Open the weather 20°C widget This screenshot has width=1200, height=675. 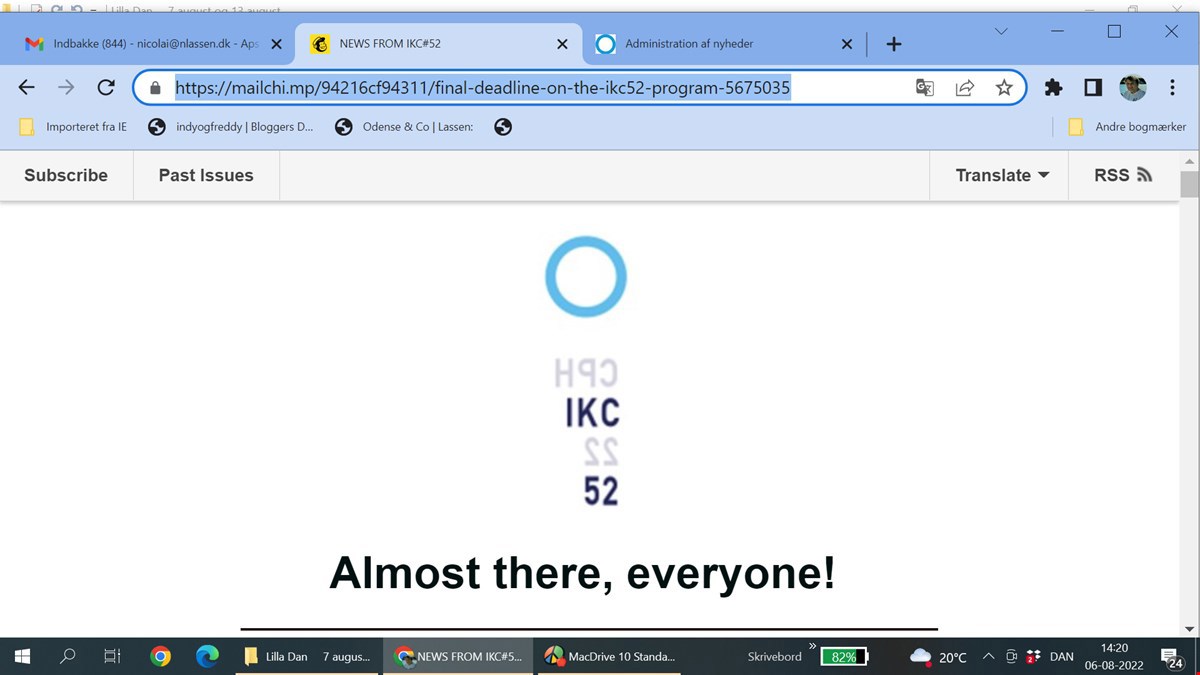pyautogui.click(x=938, y=657)
